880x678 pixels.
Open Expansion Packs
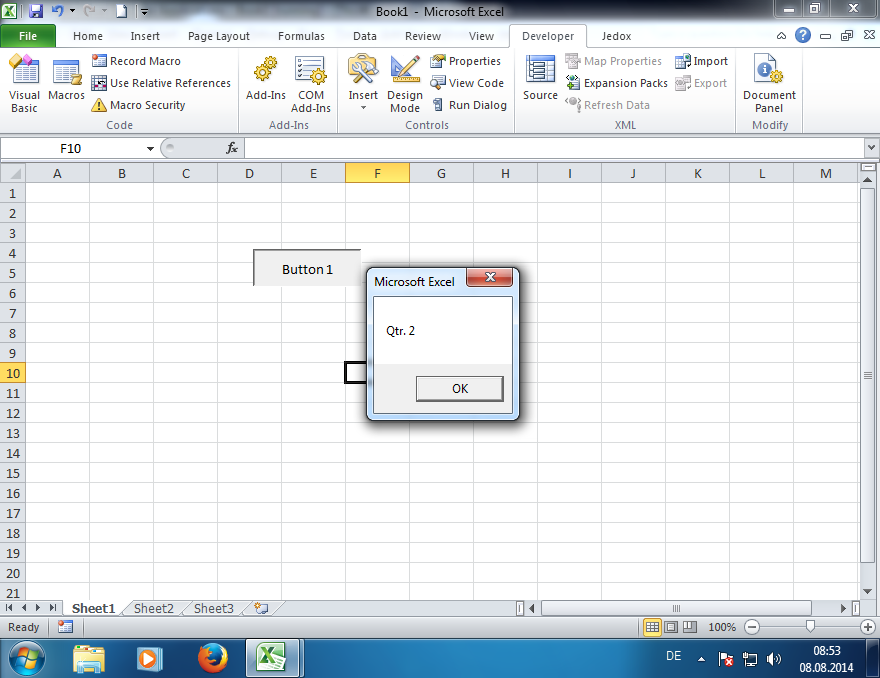pos(616,83)
